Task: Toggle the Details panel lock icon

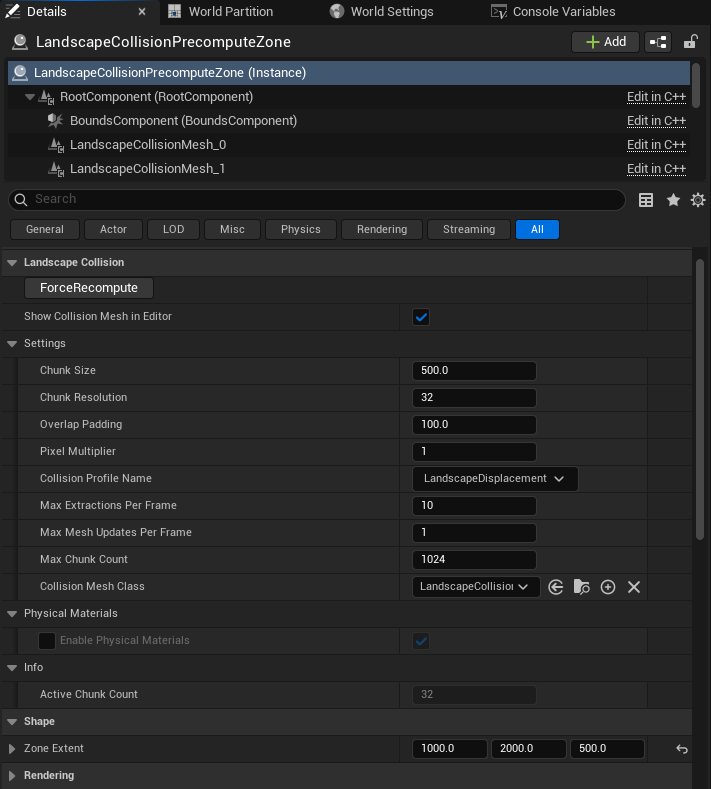Action: [690, 42]
